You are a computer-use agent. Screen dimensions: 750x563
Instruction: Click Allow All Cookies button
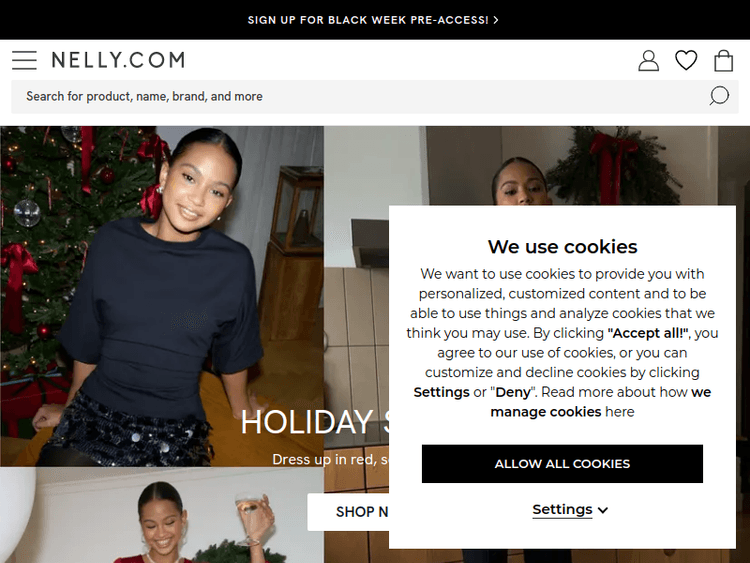pyautogui.click(x=562, y=464)
